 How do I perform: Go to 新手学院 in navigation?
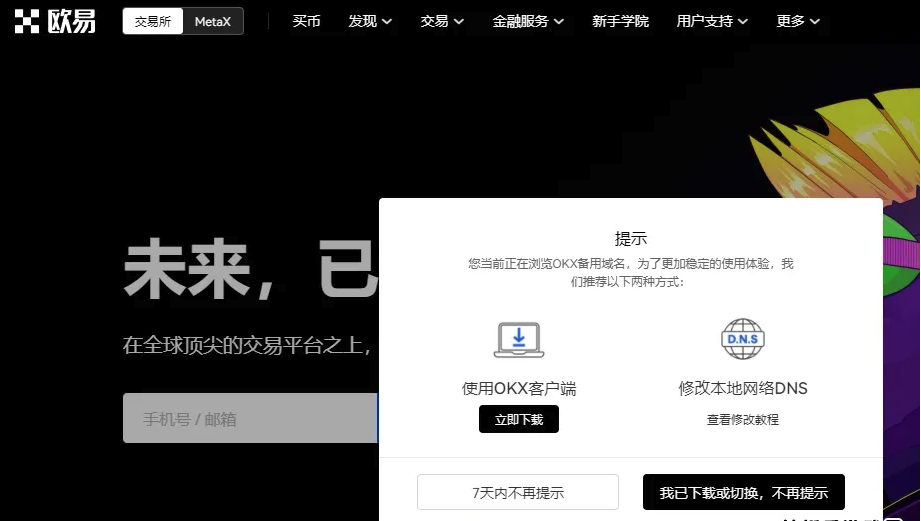tap(620, 21)
